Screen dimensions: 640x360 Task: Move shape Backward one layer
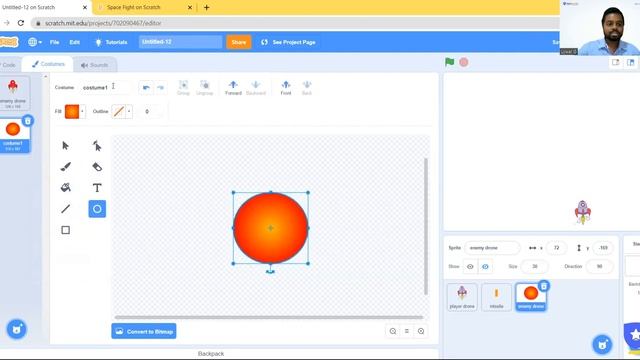pos(256,87)
